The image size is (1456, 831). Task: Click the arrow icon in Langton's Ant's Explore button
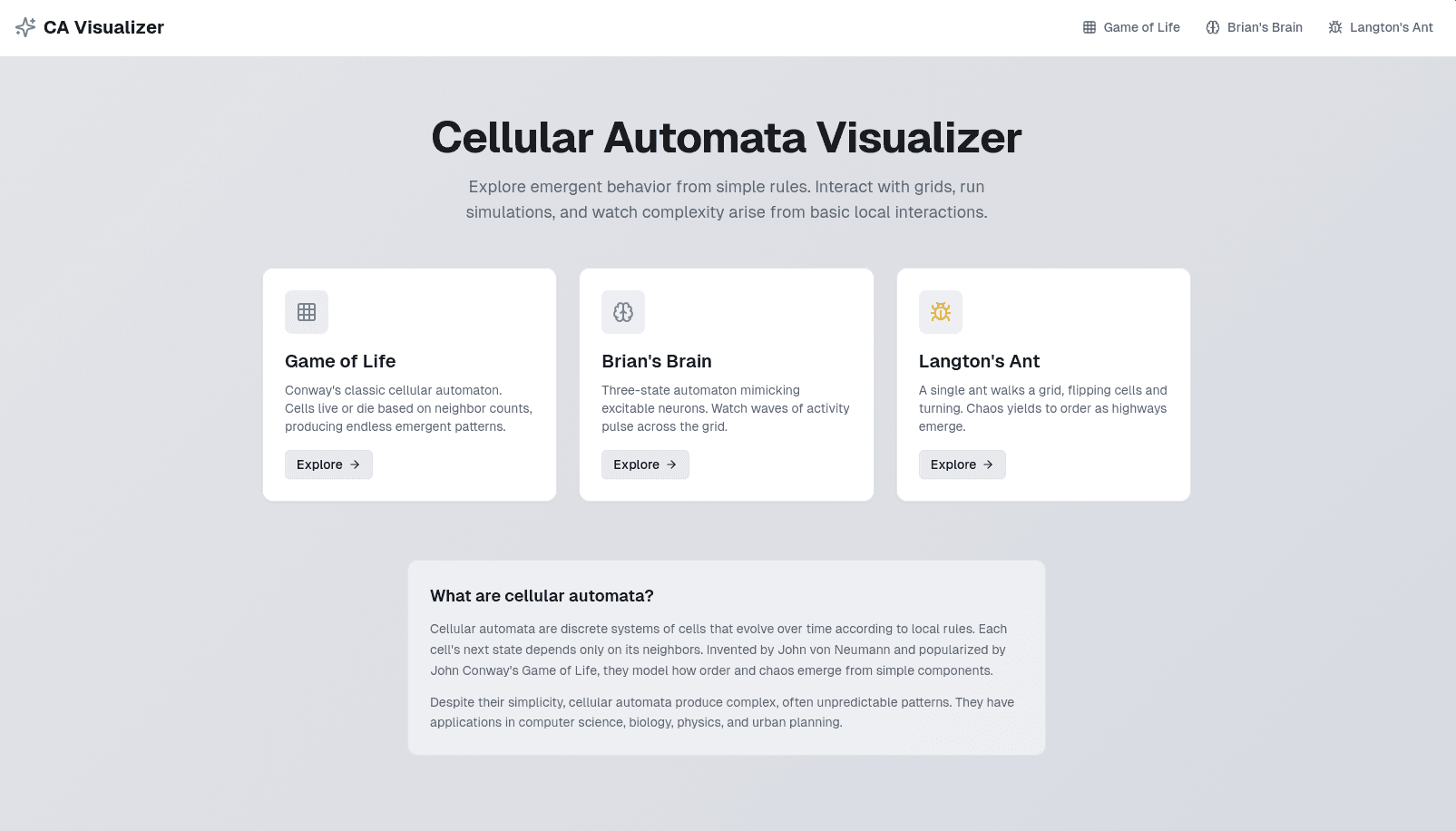click(x=988, y=464)
